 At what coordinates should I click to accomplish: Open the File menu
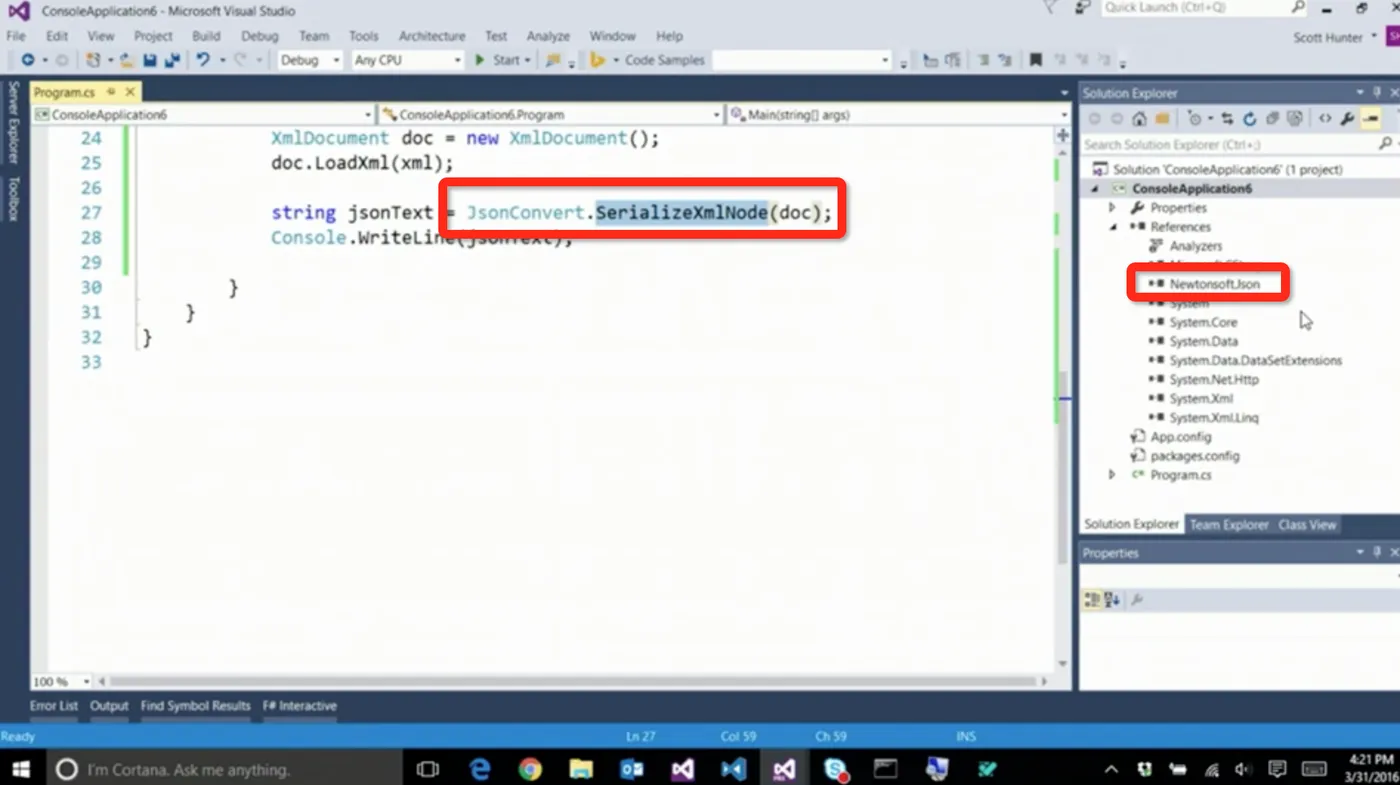pos(16,36)
